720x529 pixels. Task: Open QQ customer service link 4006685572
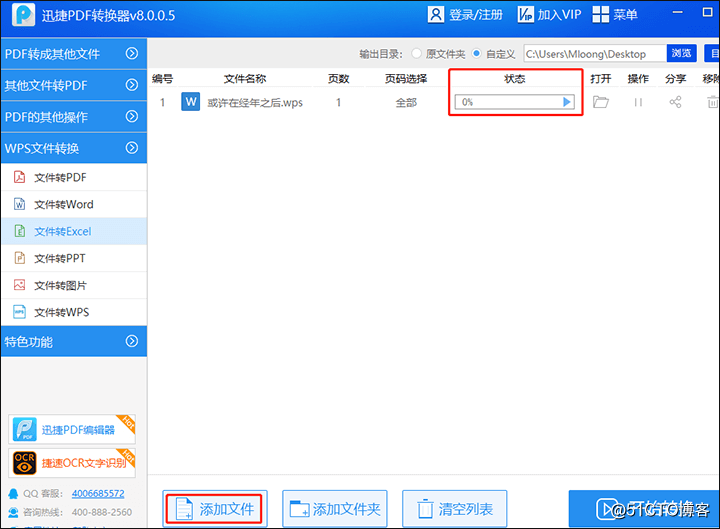(98, 494)
